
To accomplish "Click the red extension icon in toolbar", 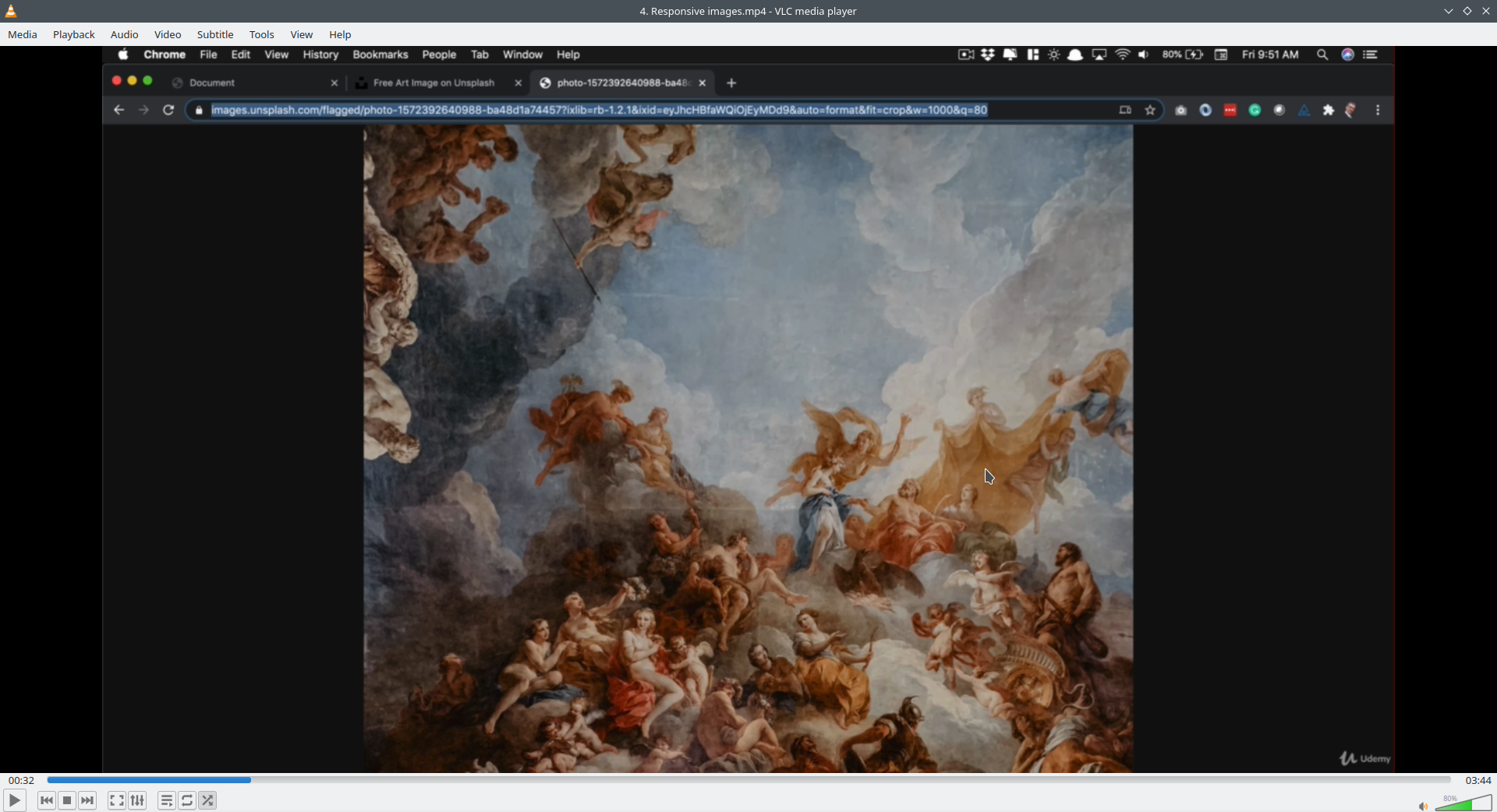I will 1230,110.
